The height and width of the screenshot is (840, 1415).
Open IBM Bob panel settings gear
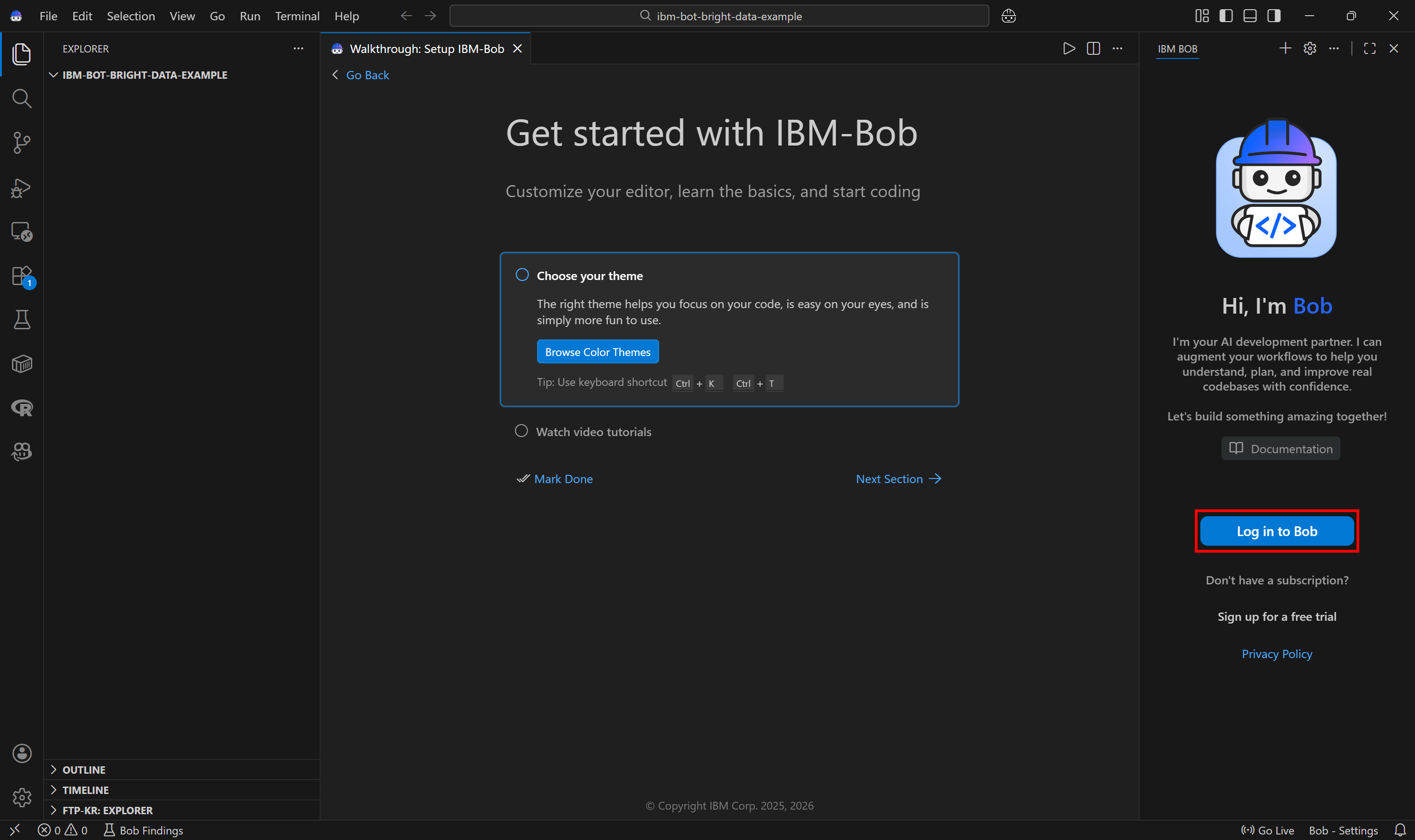(1310, 49)
